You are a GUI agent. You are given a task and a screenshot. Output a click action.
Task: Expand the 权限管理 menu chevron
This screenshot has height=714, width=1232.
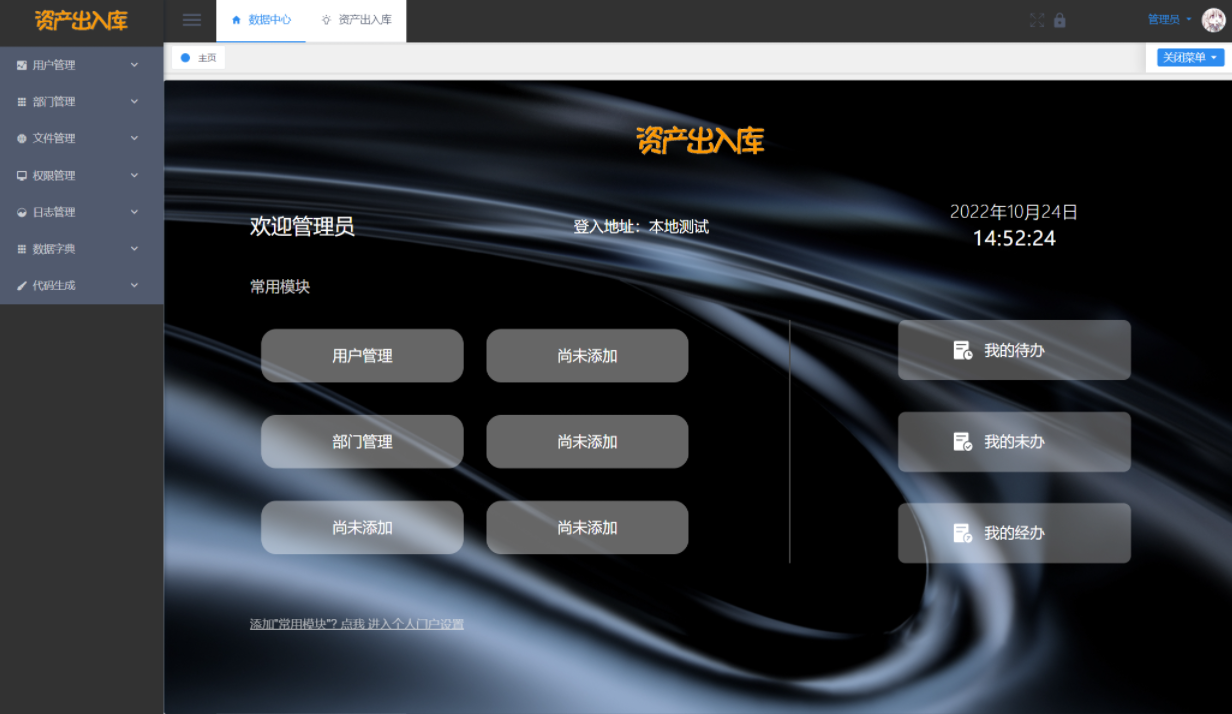tap(134, 175)
